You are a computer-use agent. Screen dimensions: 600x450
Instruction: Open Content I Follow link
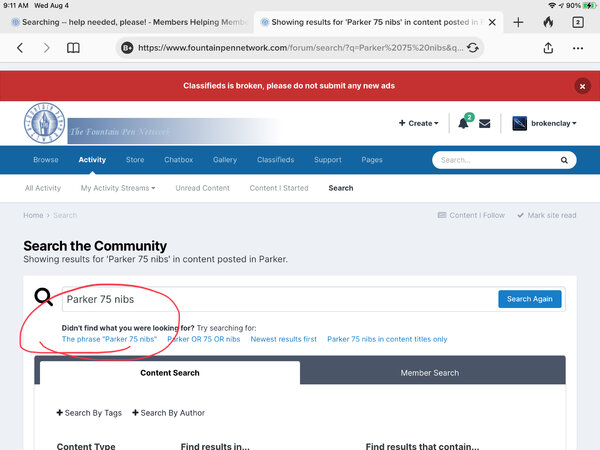(471, 215)
